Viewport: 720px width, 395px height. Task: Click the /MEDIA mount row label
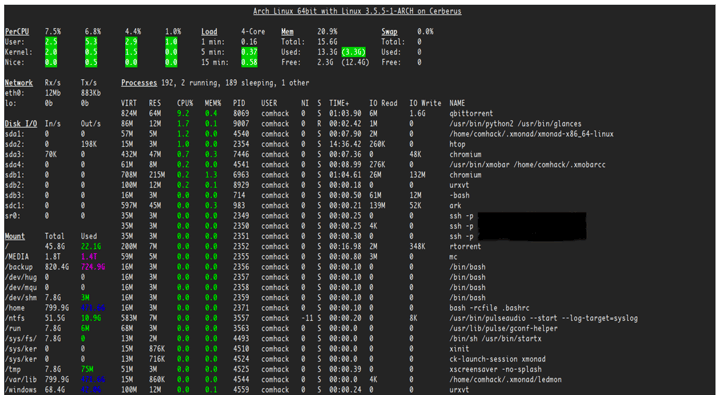tap(17, 257)
